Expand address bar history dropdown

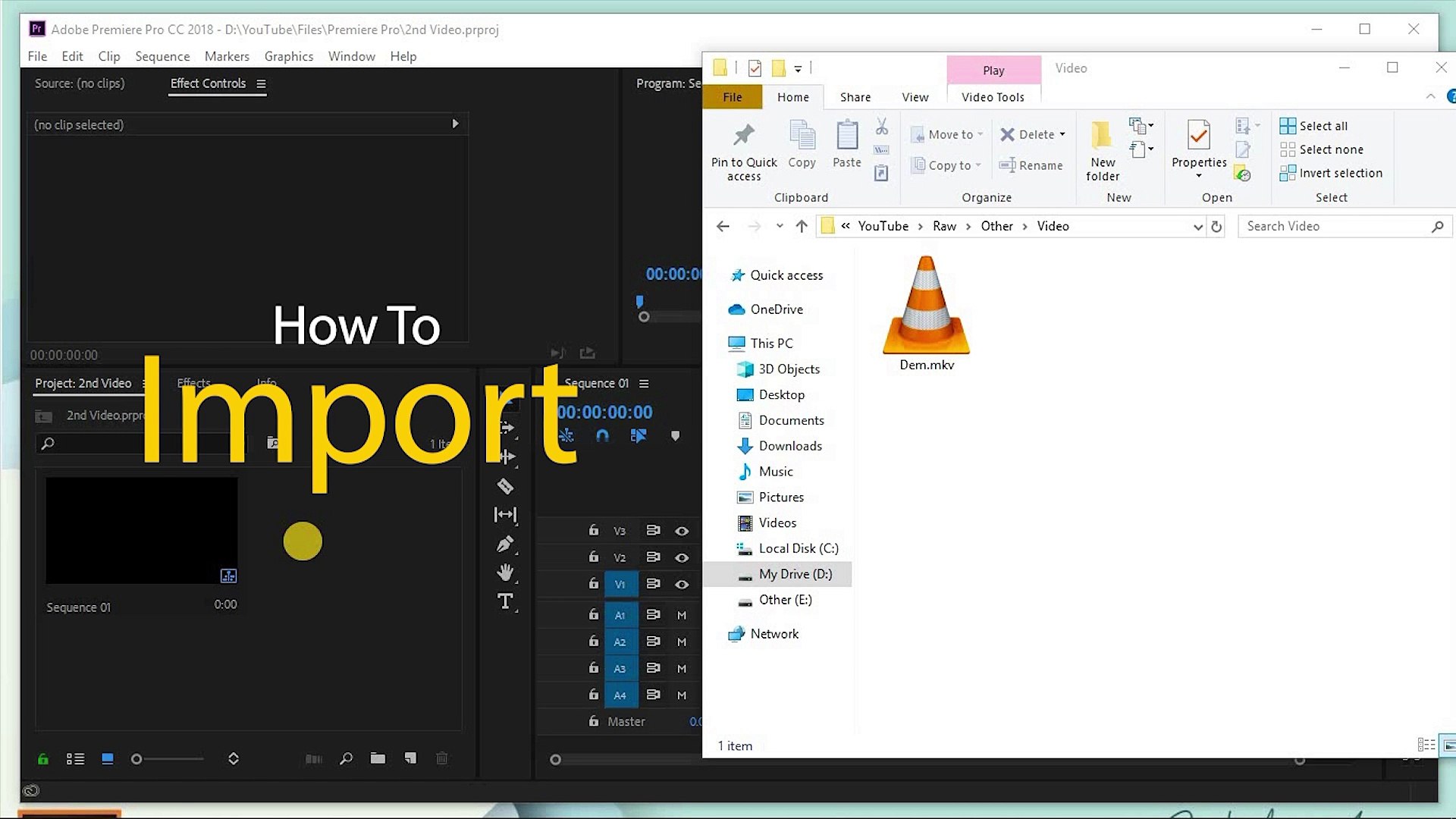click(1197, 226)
